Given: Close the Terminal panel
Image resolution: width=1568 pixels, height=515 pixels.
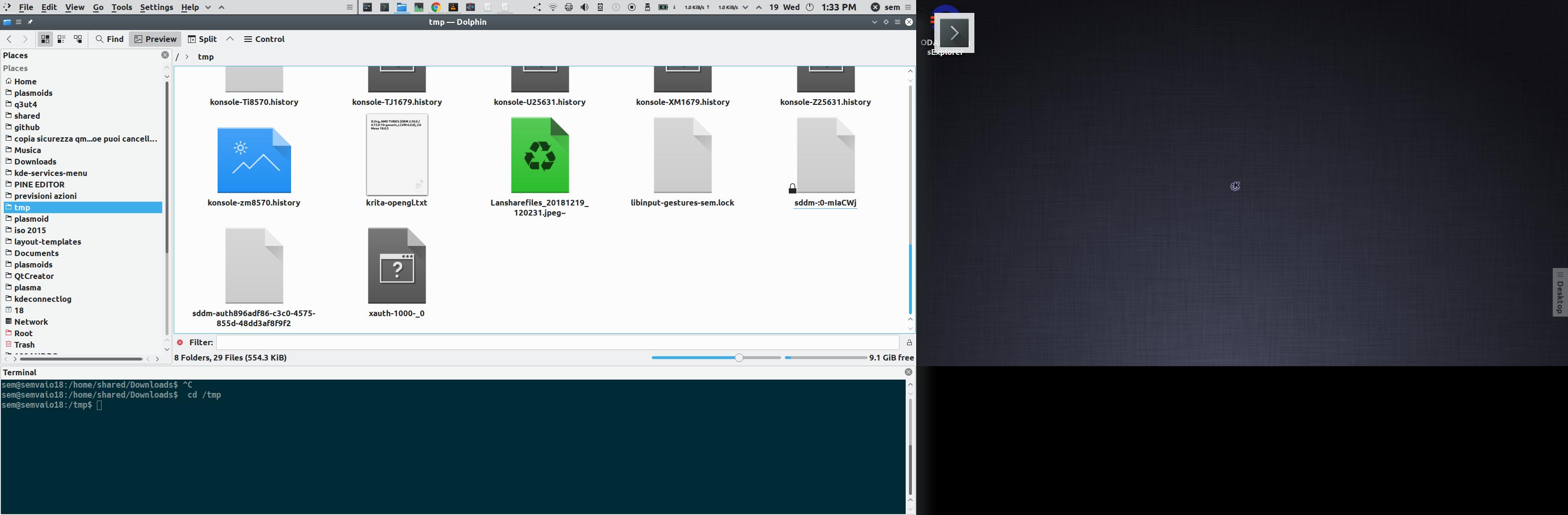Looking at the screenshot, I should 908,372.
